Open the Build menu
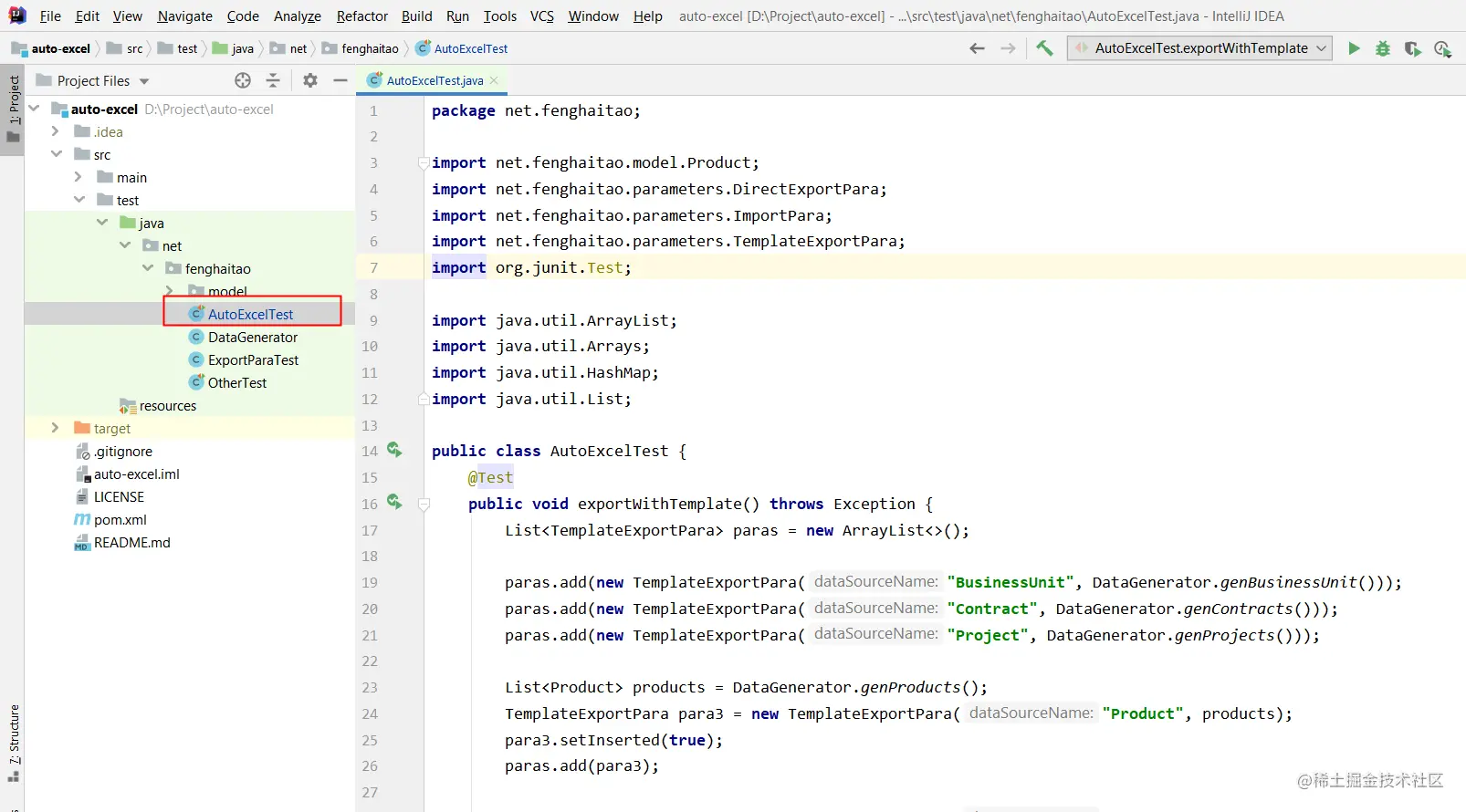The height and width of the screenshot is (812, 1466). (417, 16)
